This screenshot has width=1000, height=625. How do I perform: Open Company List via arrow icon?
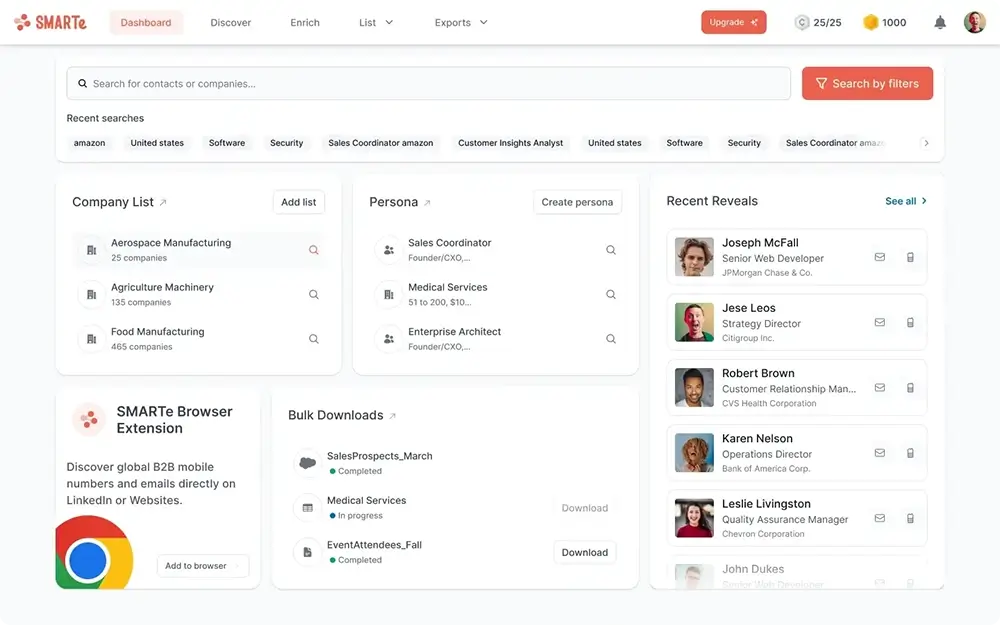click(163, 202)
